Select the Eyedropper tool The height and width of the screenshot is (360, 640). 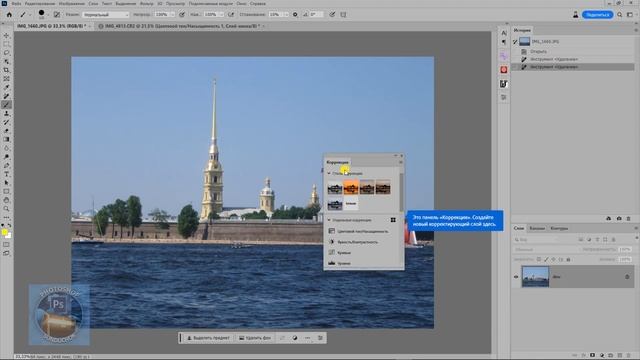(x=6, y=87)
